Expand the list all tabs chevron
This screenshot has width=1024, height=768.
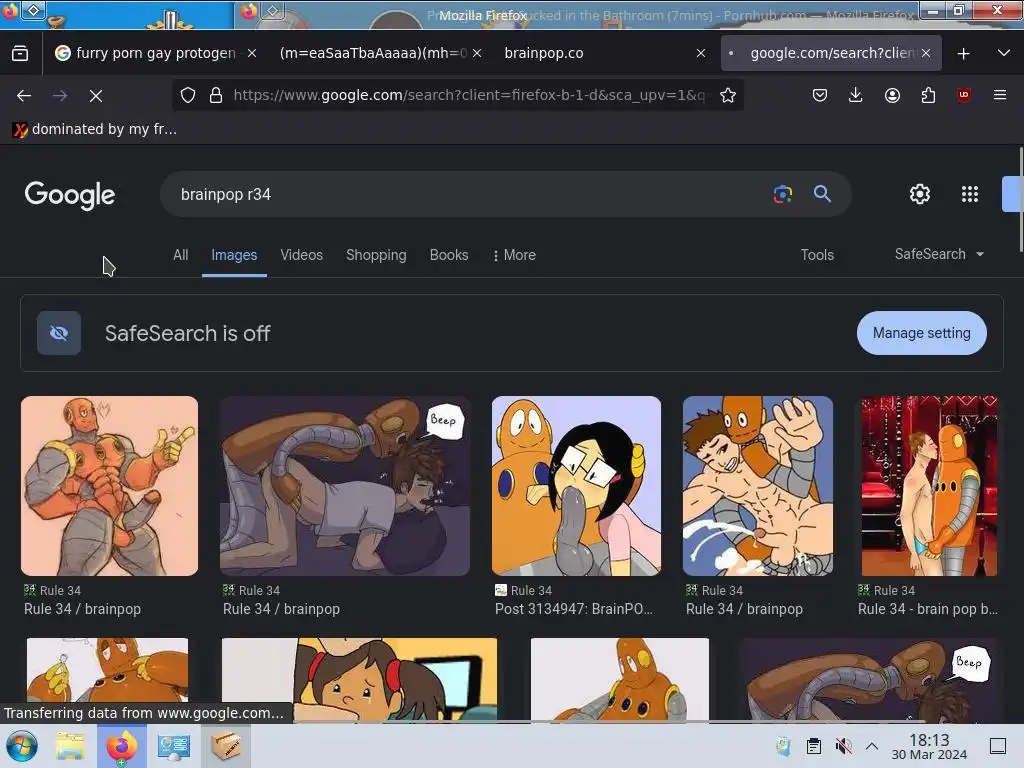tap(1004, 54)
